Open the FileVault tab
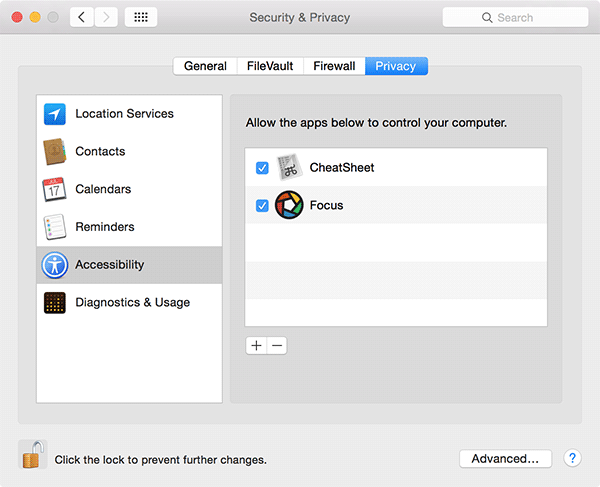 pos(270,66)
